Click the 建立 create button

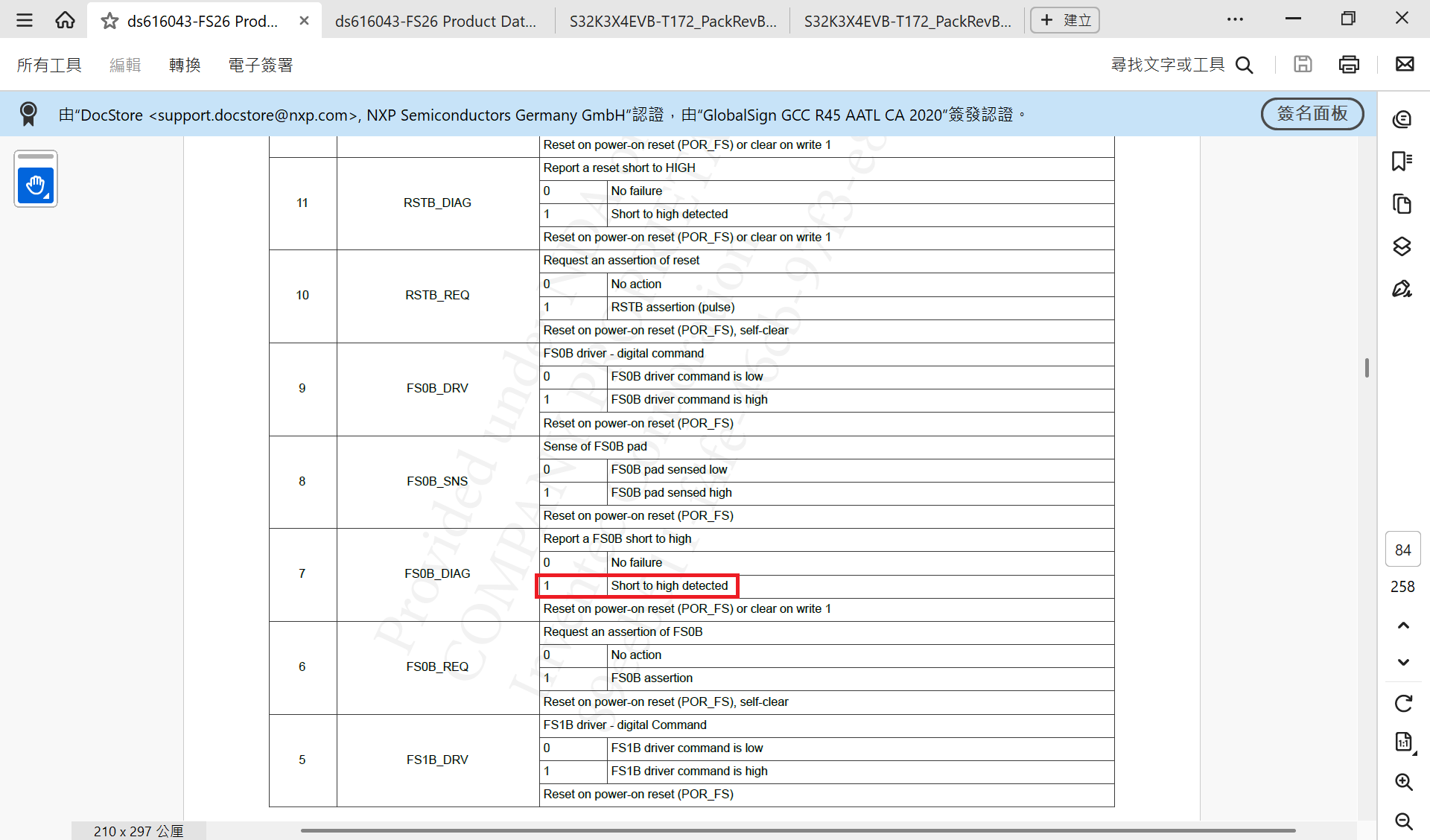pyautogui.click(x=1065, y=20)
